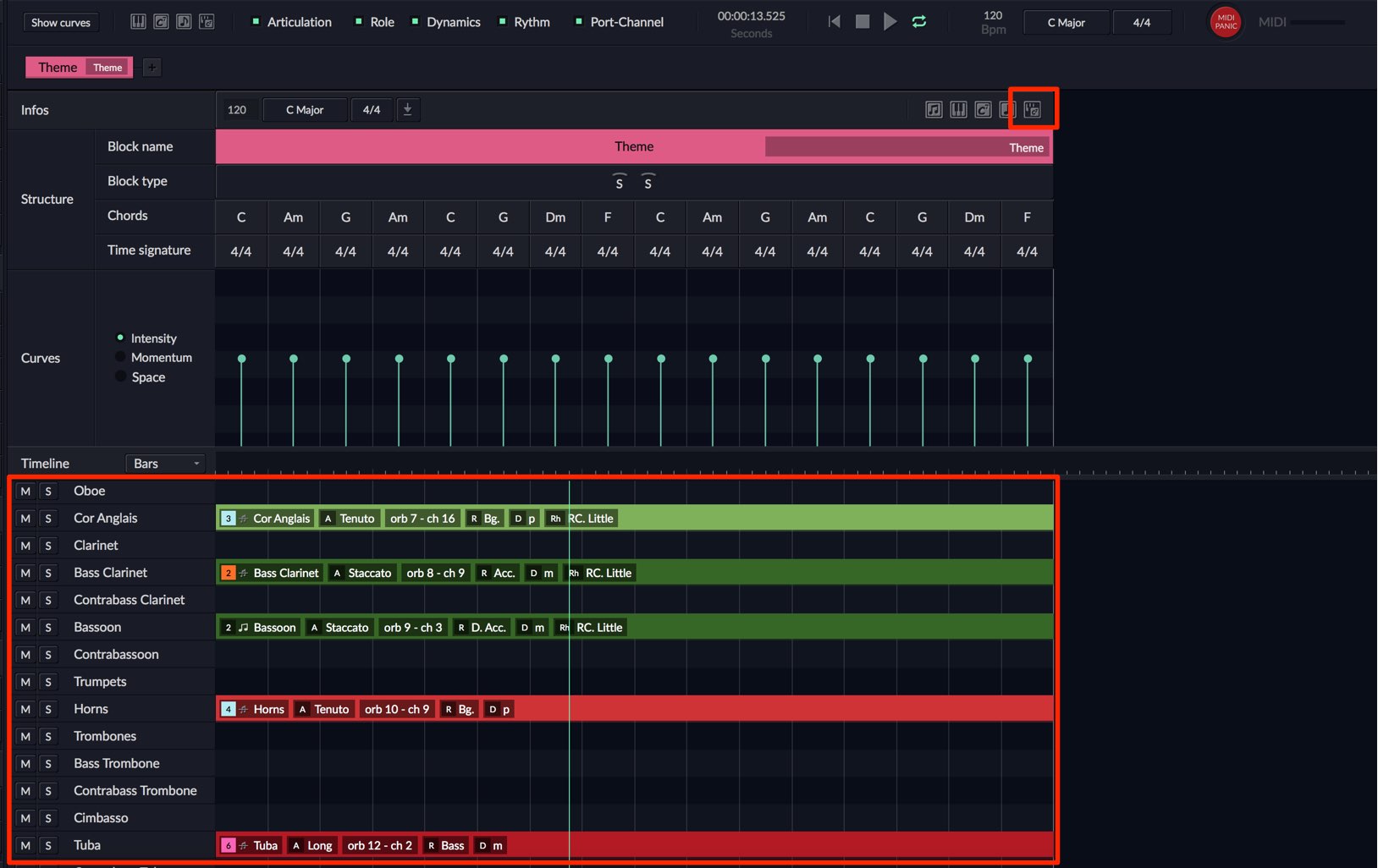Click the 00:00:13.525 time display
Viewport: 1378px width, 868px height.
pos(752,16)
